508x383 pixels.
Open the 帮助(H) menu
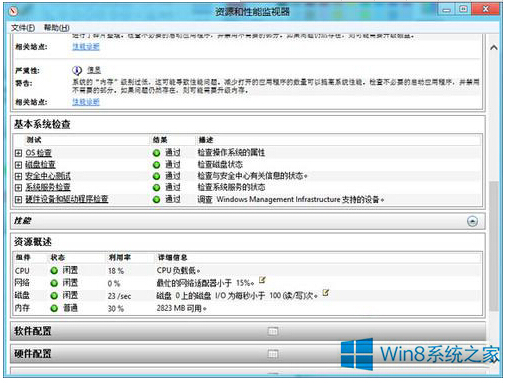[57, 27]
